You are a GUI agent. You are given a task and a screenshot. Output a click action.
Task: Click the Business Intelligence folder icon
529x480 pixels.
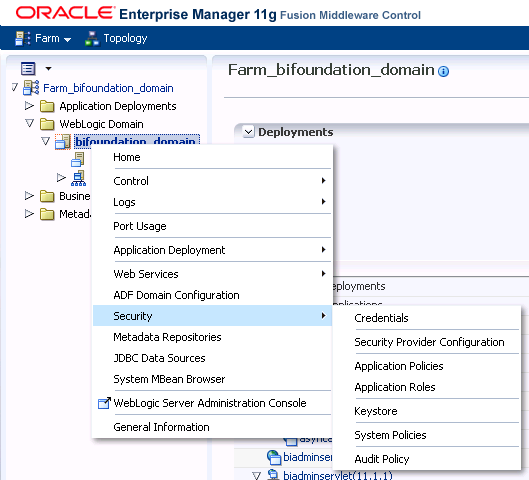pyautogui.click(x=47, y=196)
